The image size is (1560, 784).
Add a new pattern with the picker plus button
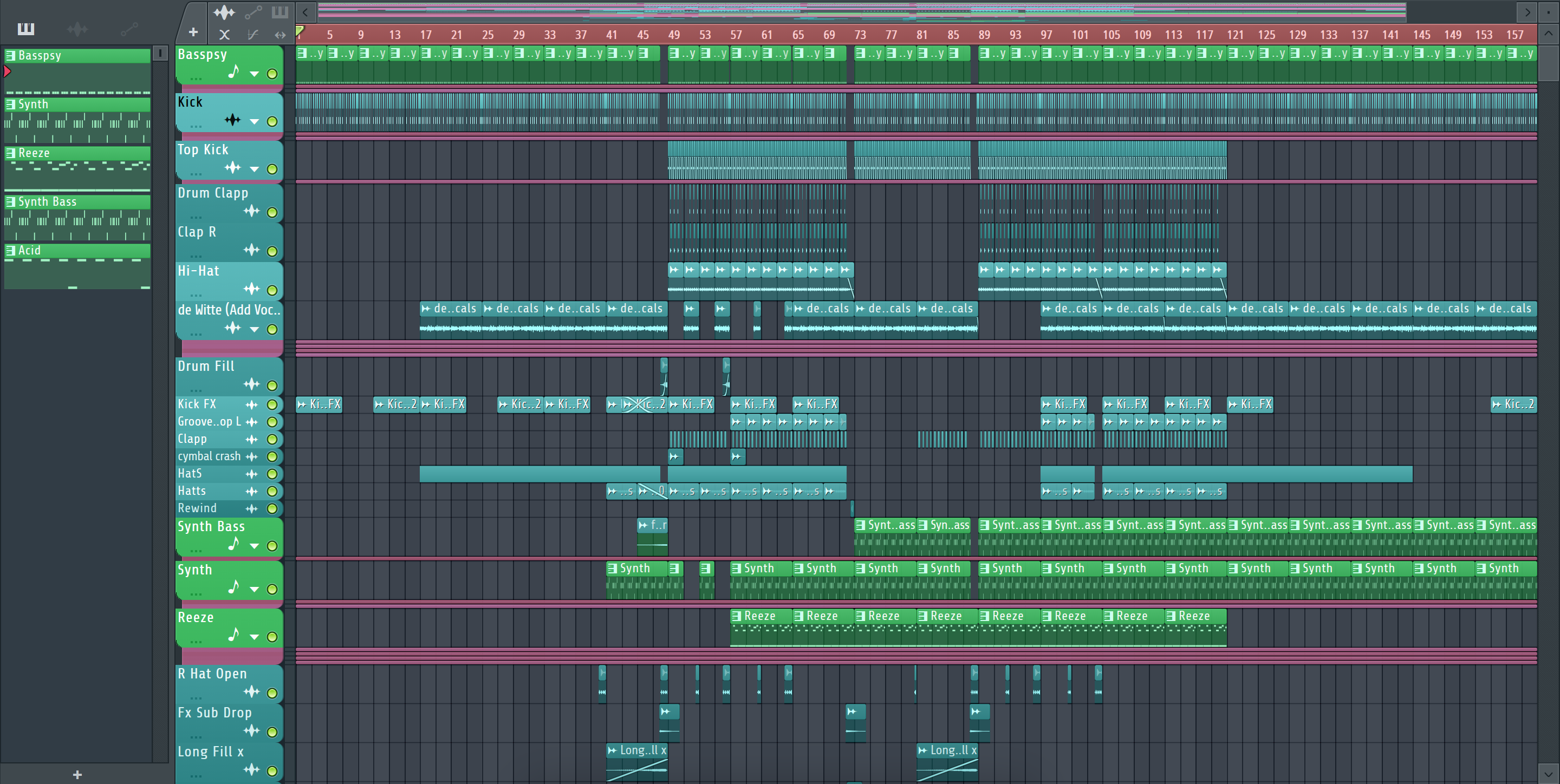click(77, 774)
